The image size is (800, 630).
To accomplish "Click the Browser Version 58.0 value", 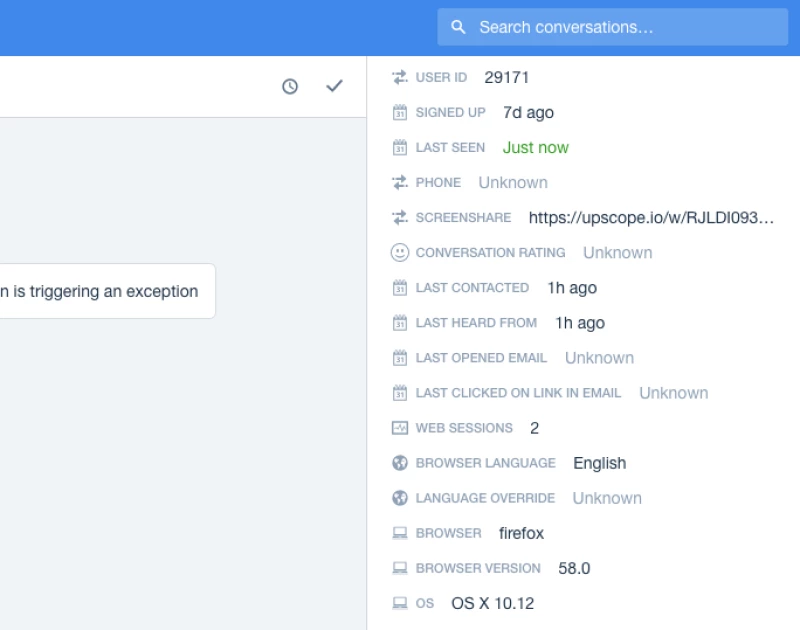I will pyautogui.click(x=574, y=569).
